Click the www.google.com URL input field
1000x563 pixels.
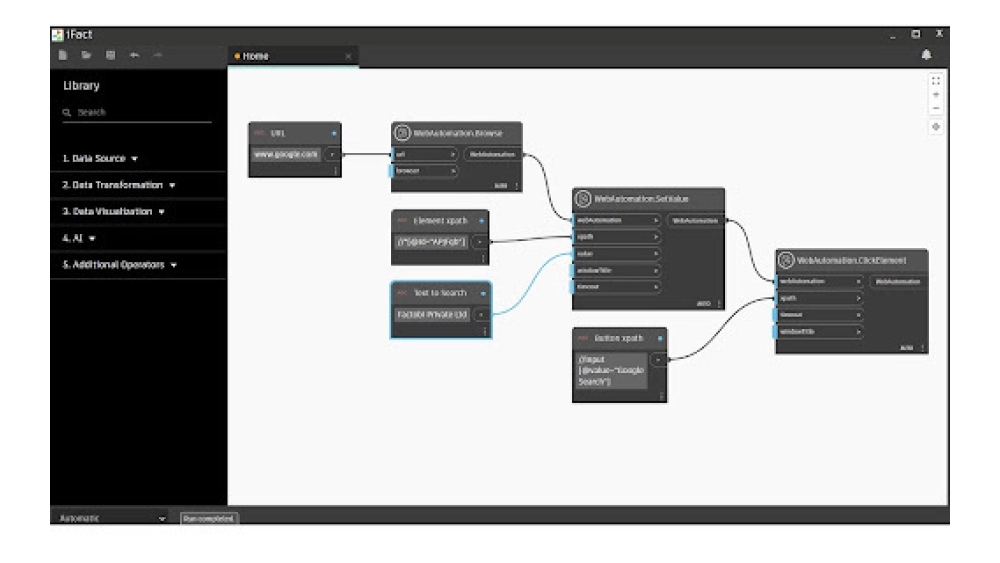pos(287,154)
